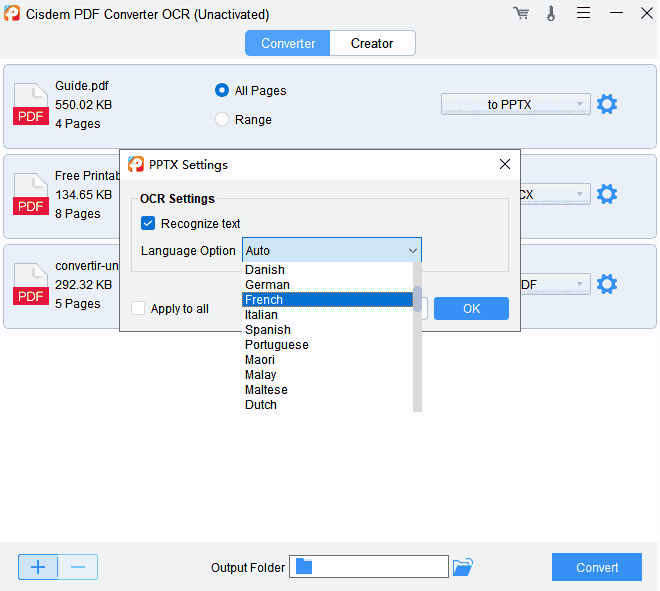Switch to the Creator tab
The width and height of the screenshot is (660, 591).
point(372,43)
